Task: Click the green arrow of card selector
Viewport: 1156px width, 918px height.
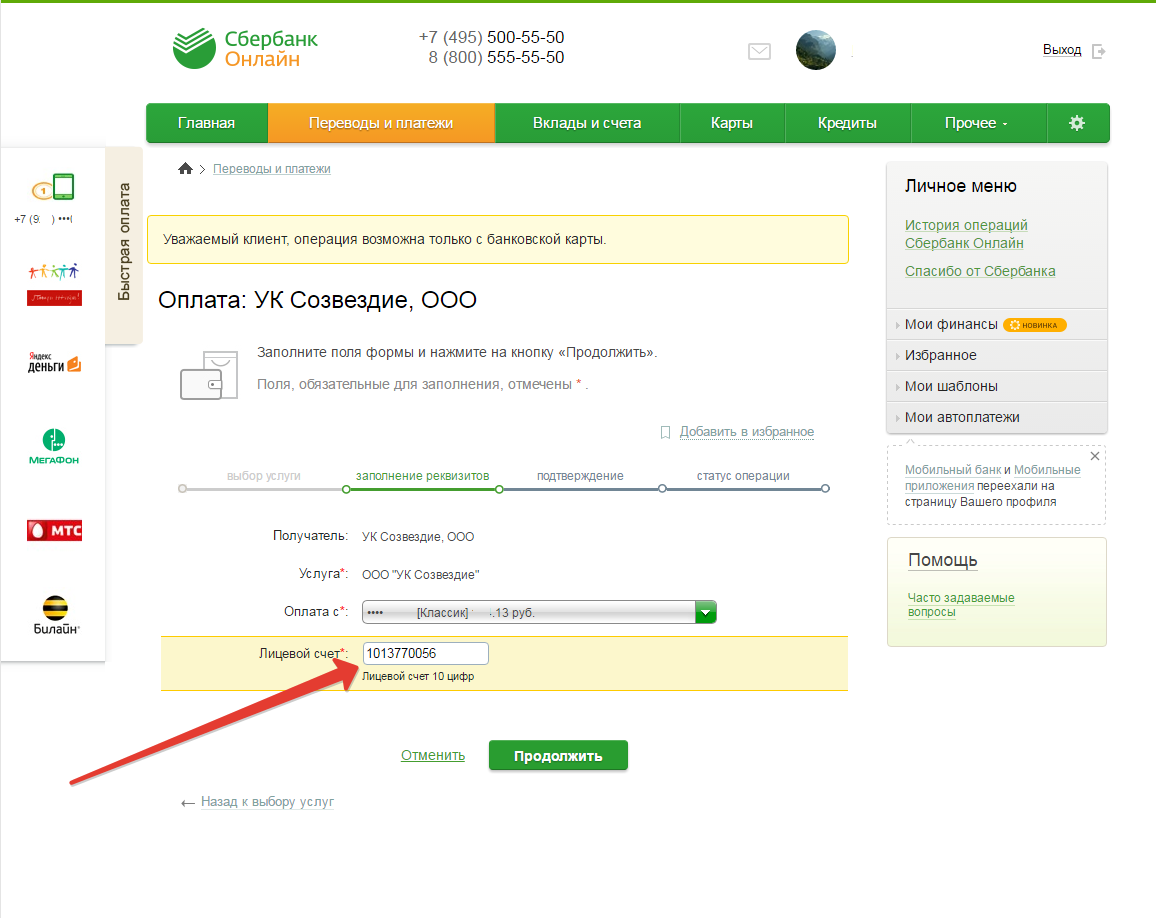Action: pyautogui.click(x=706, y=612)
